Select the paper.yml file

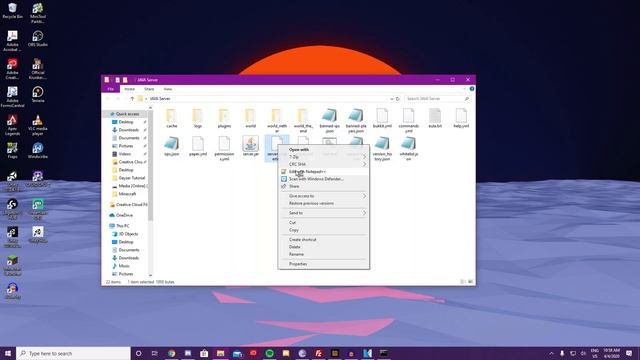(198, 147)
